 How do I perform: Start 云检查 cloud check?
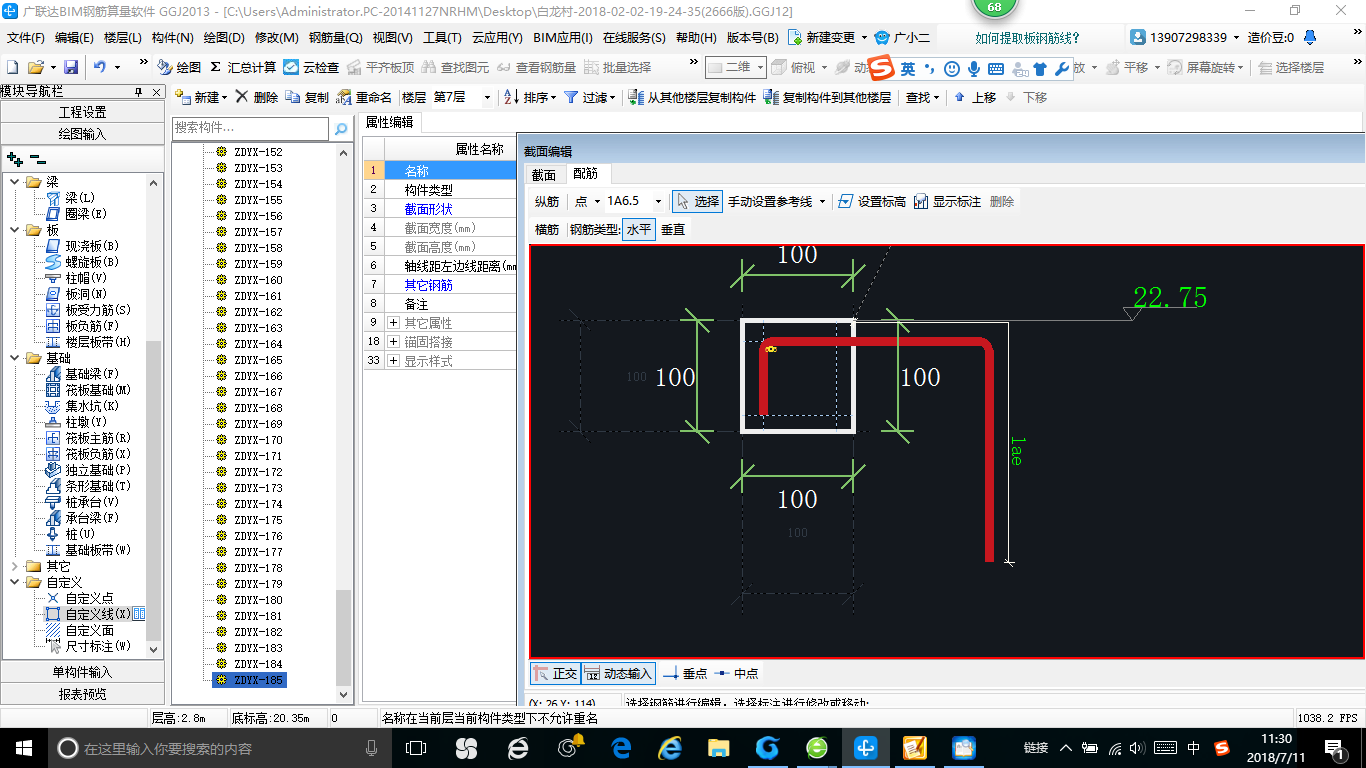311,67
